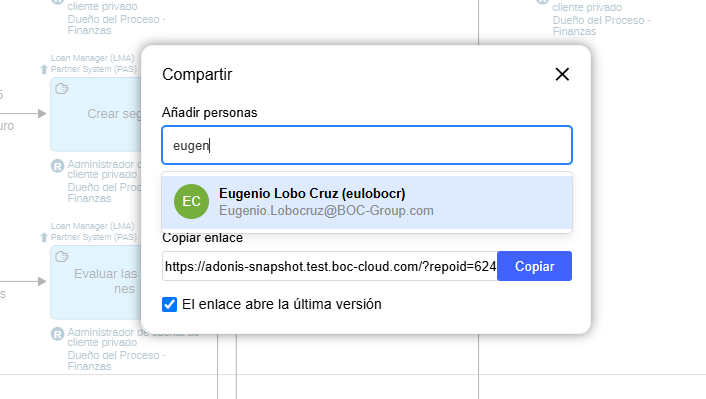Click the green EC avatar icon
This screenshot has width=706, height=399.
point(191,201)
